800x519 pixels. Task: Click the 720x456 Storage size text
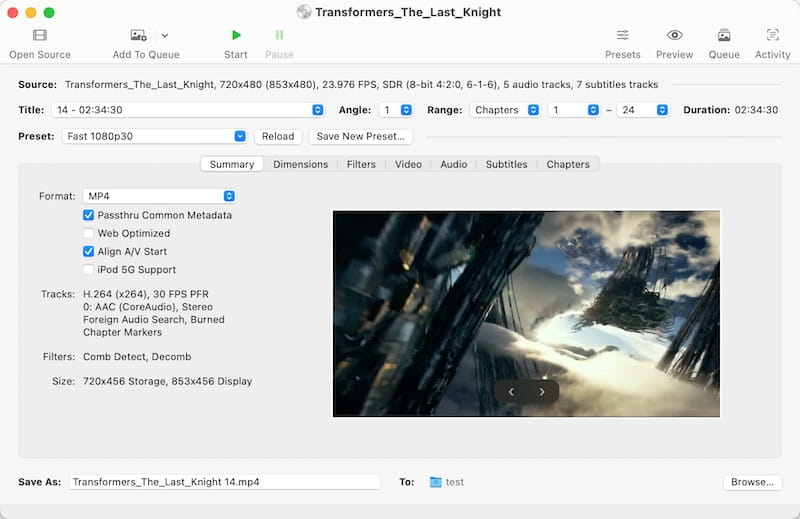[124, 381]
